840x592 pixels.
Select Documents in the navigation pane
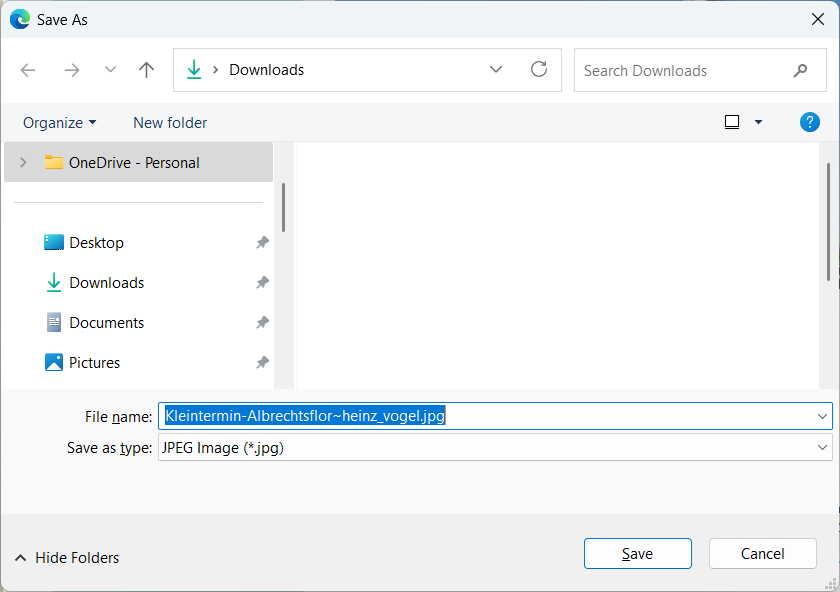coord(107,323)
